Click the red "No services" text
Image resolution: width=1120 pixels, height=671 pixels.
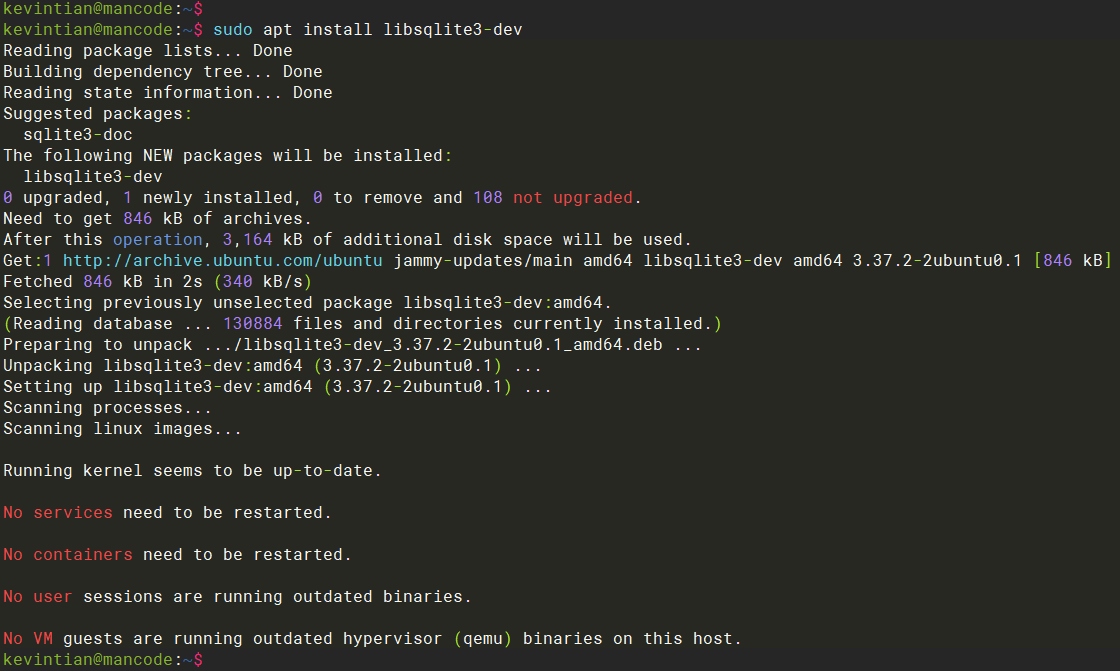[58, 512]
